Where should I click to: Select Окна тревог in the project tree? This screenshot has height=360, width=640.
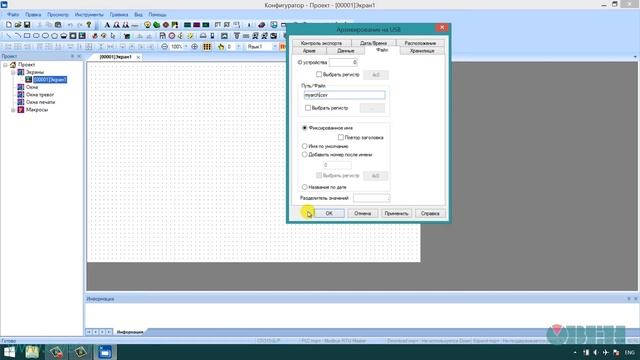40,95
